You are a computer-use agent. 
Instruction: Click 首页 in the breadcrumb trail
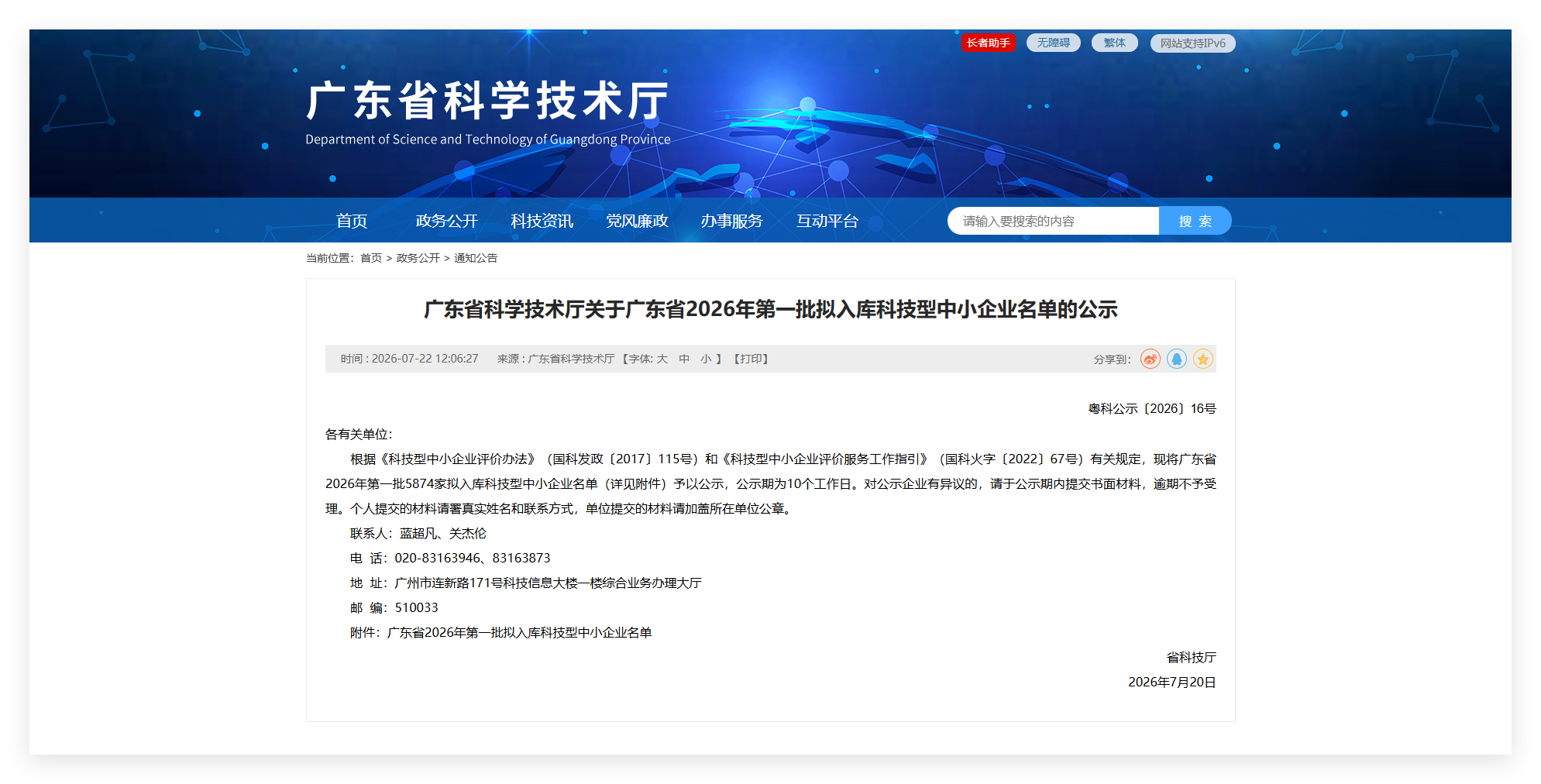pos(371,258)
